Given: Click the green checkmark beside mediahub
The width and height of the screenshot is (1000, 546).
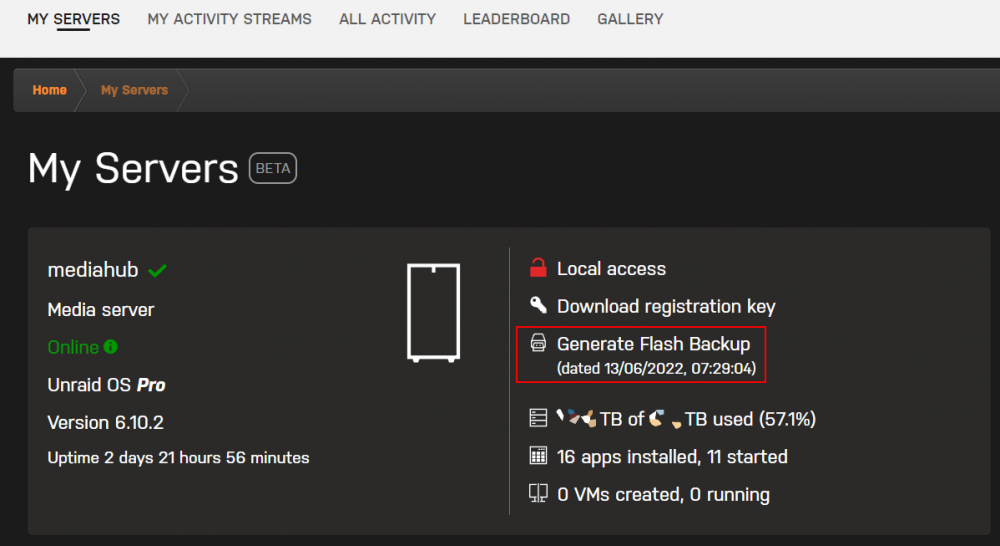Looking at the screenshot, I should 157,270.
